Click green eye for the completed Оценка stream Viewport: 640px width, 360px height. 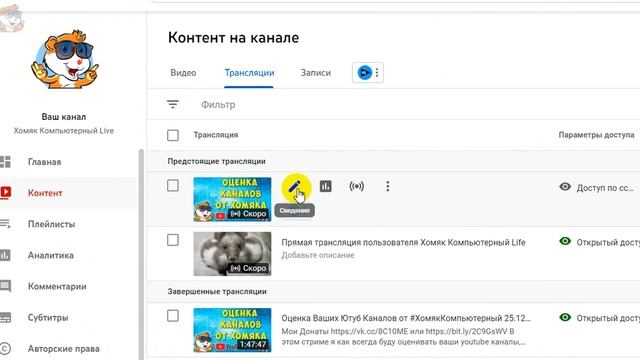tap(565, 317)
